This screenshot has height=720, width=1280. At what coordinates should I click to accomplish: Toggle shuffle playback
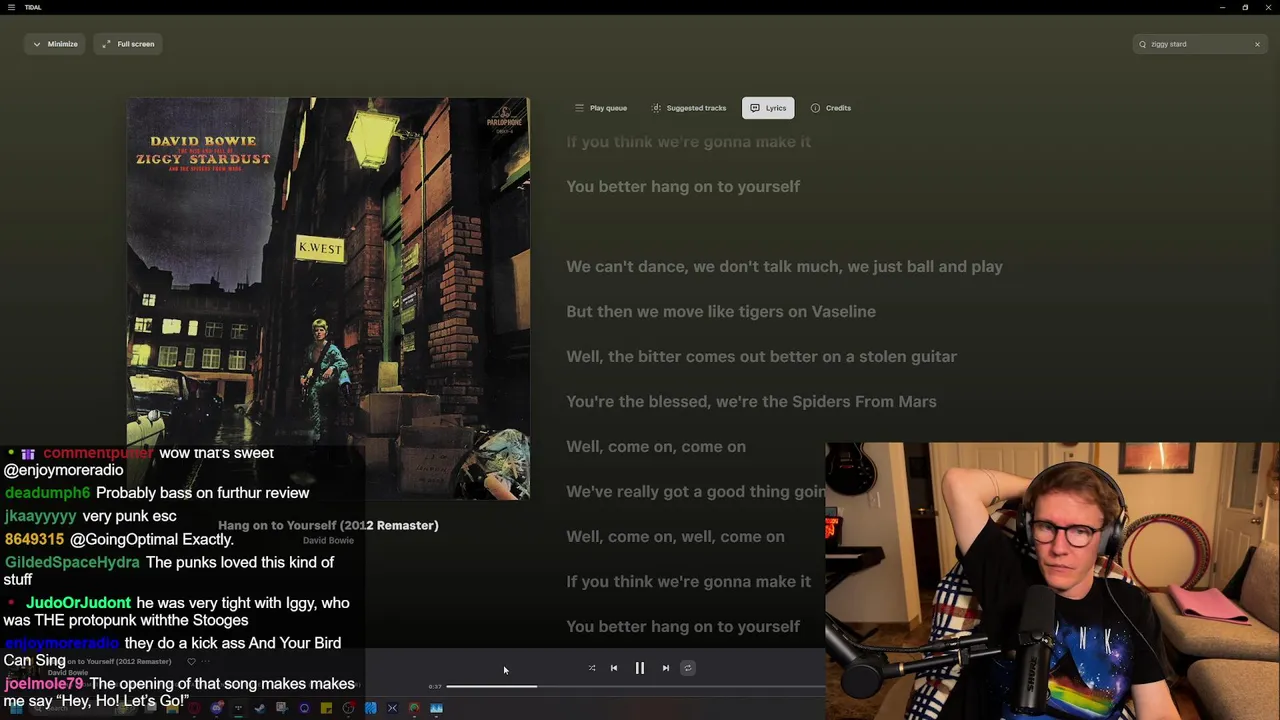point(592,668)
